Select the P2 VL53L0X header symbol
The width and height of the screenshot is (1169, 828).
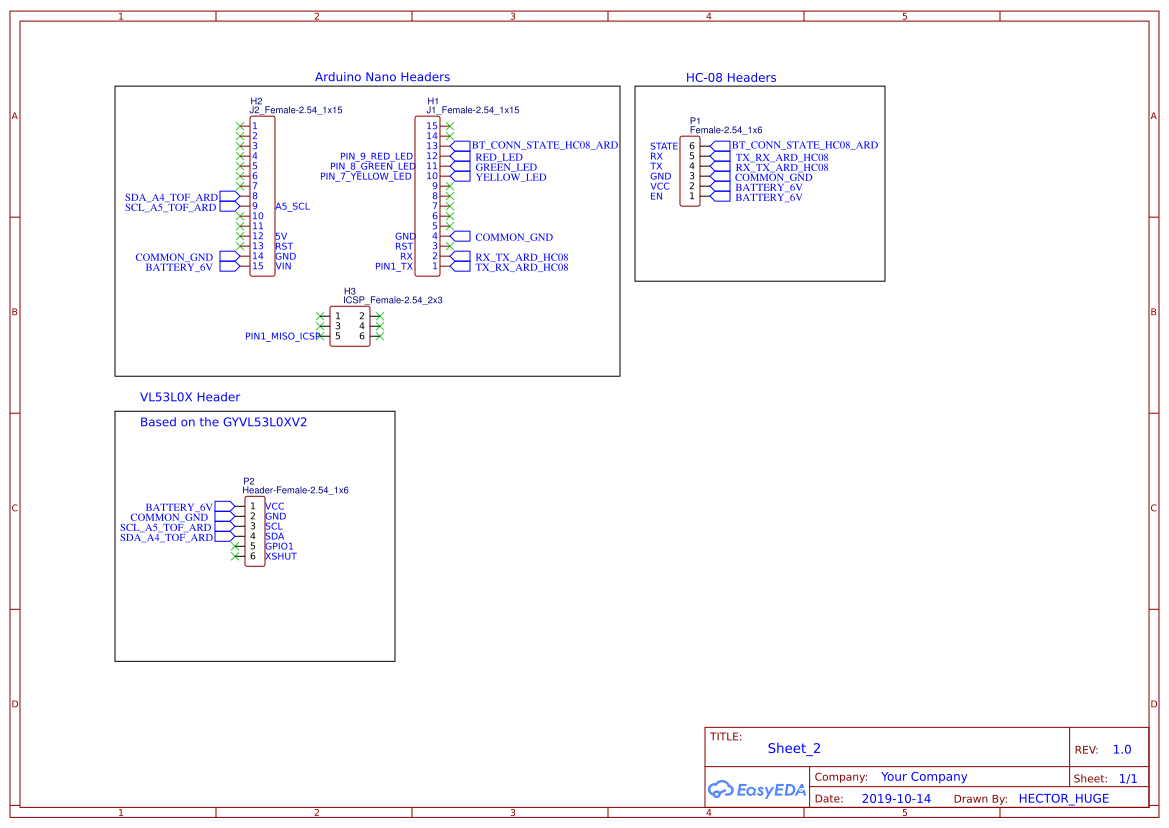tap(254, 531)
